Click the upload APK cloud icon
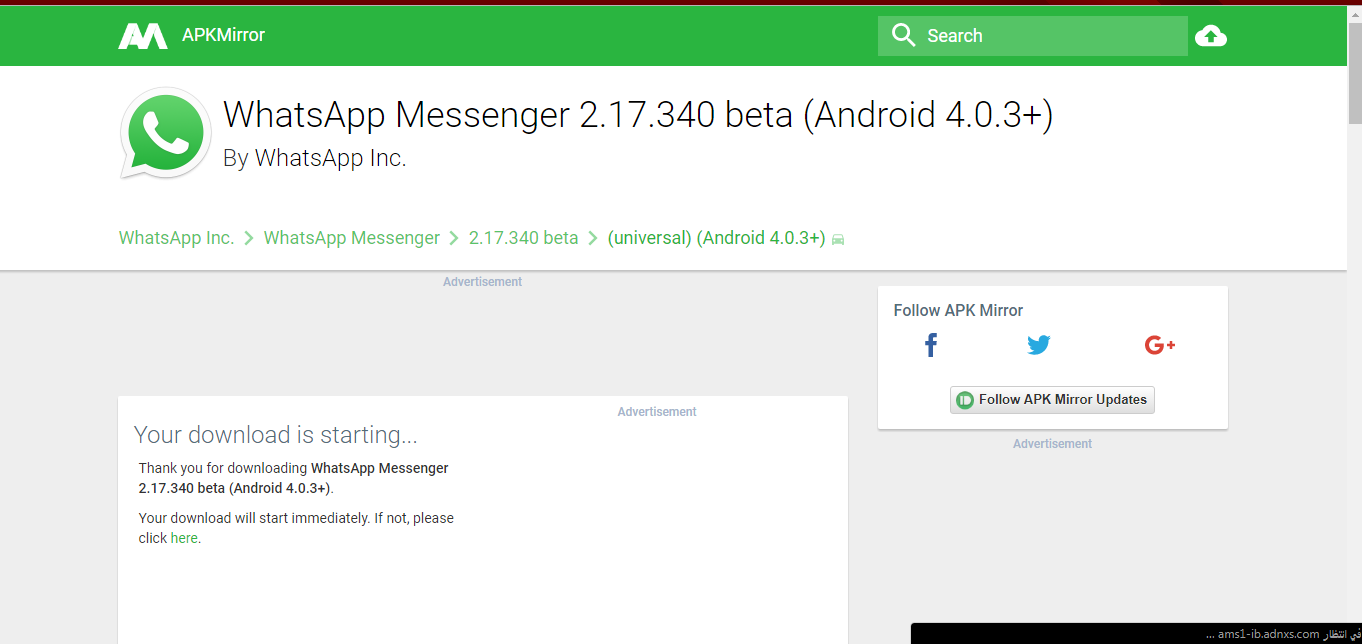The image size is (1362, 644). coord(1211,36)
